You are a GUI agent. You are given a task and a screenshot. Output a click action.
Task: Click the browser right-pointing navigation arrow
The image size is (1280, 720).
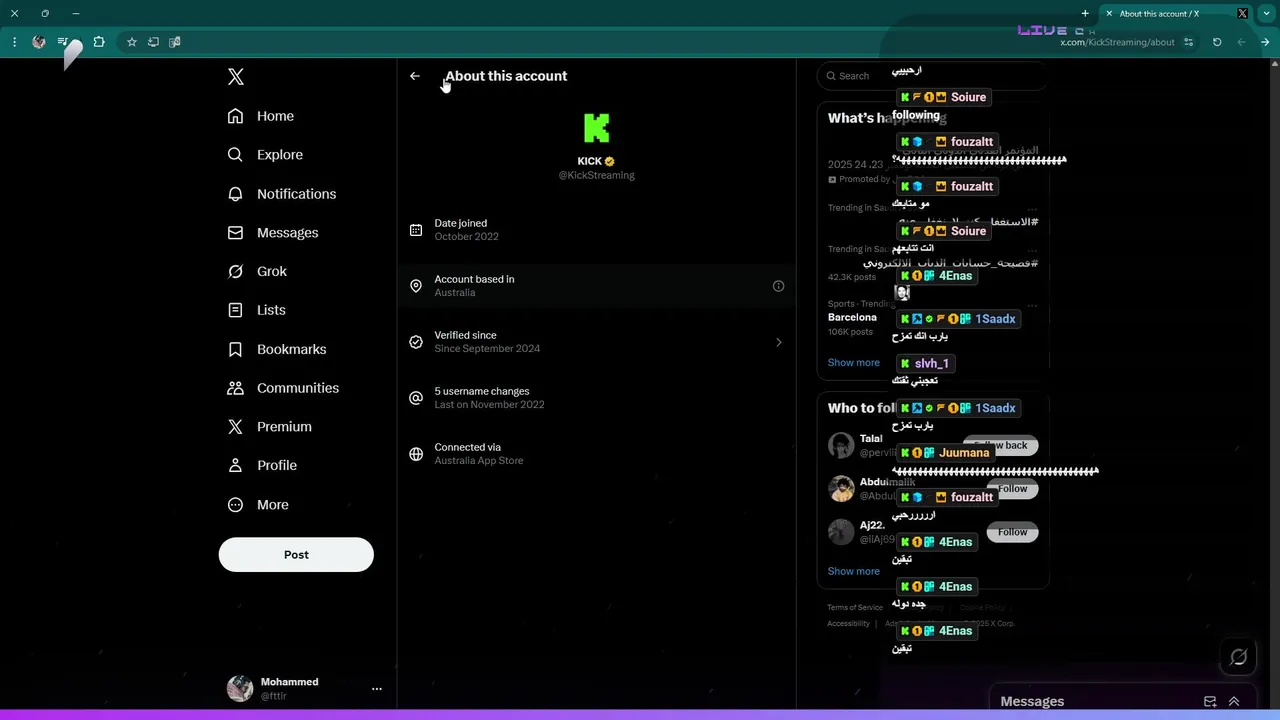(x=1265, y=42)
